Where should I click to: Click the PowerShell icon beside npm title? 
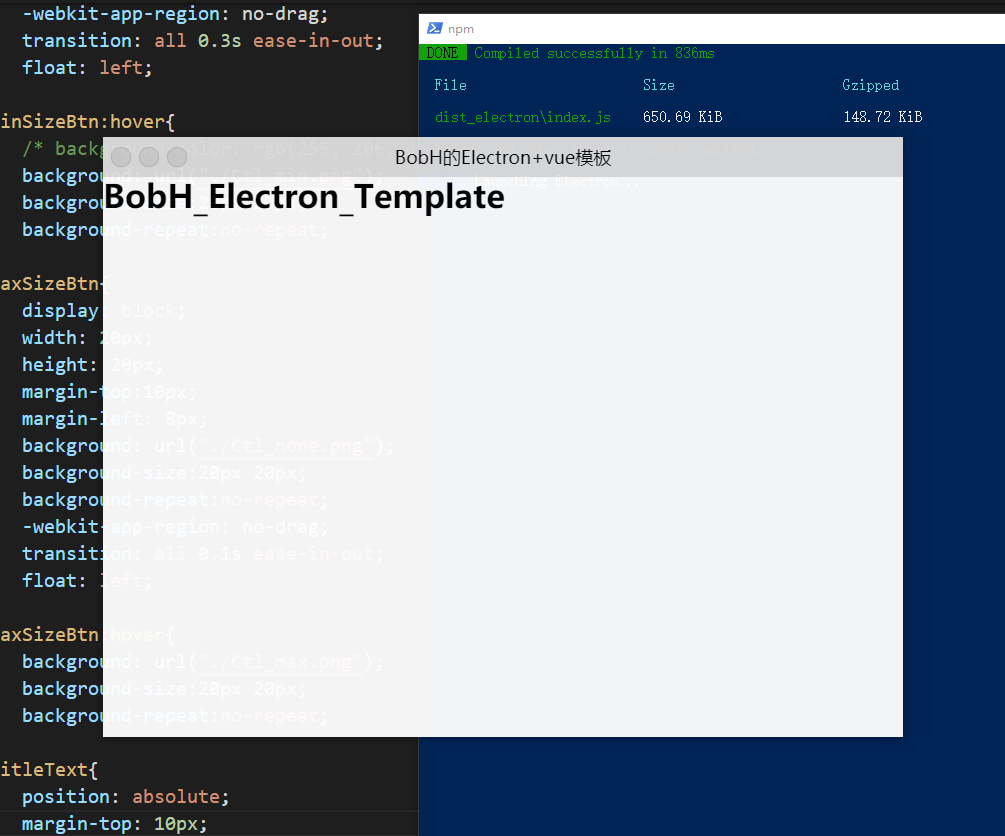(435, 28)
